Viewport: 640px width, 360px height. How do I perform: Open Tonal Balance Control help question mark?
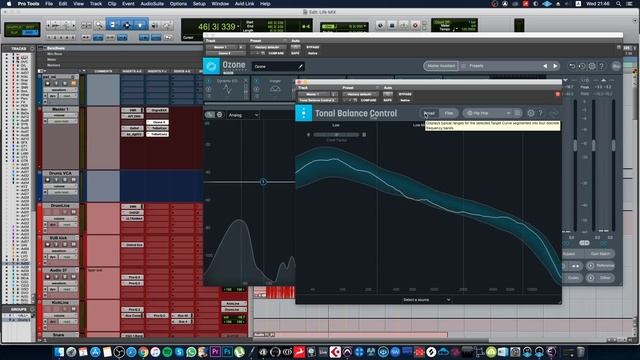coord(540,113)
